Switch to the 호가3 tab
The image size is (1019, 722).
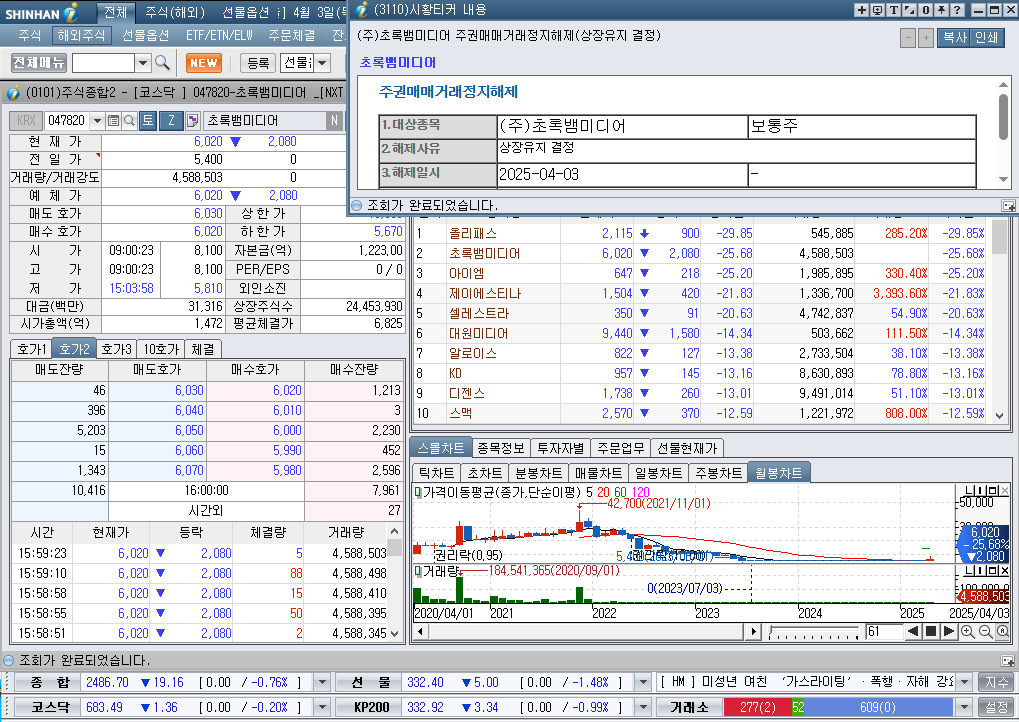117,349
